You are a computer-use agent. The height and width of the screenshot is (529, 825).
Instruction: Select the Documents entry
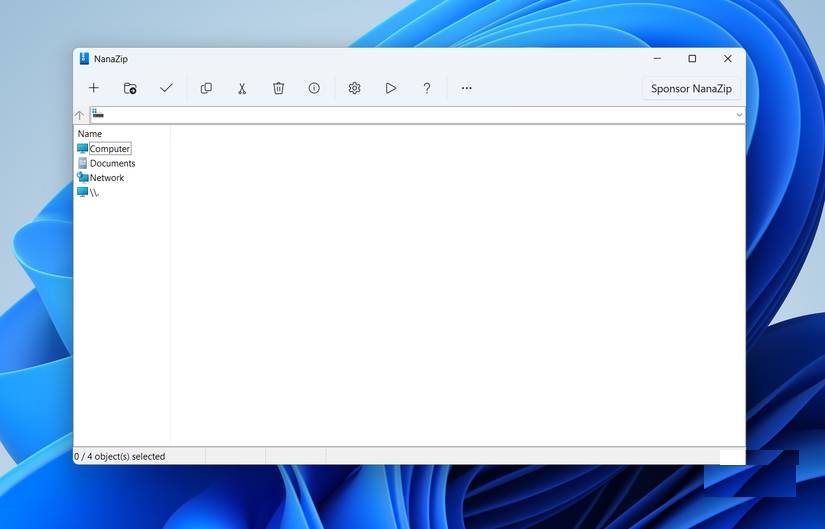pos(112,163)
